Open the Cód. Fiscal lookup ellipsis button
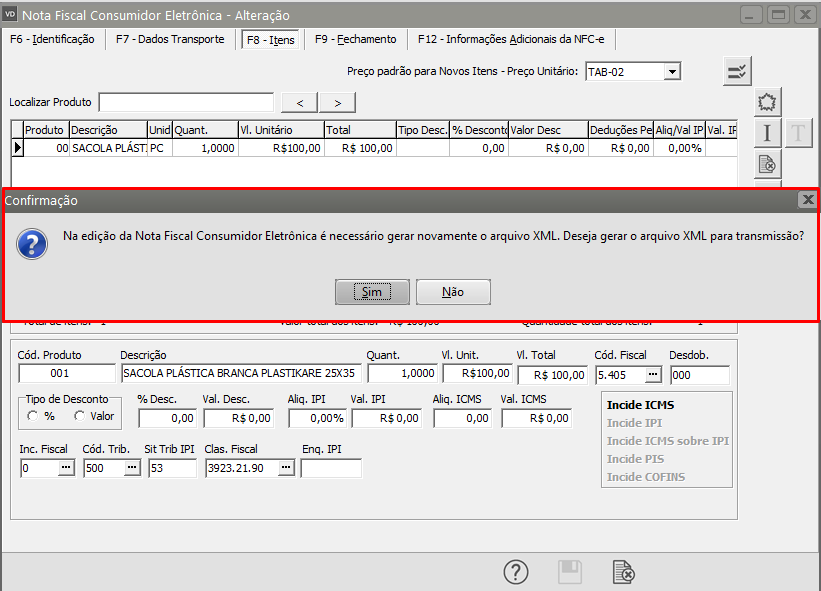821x591 pixels. [x=653, y=375]
